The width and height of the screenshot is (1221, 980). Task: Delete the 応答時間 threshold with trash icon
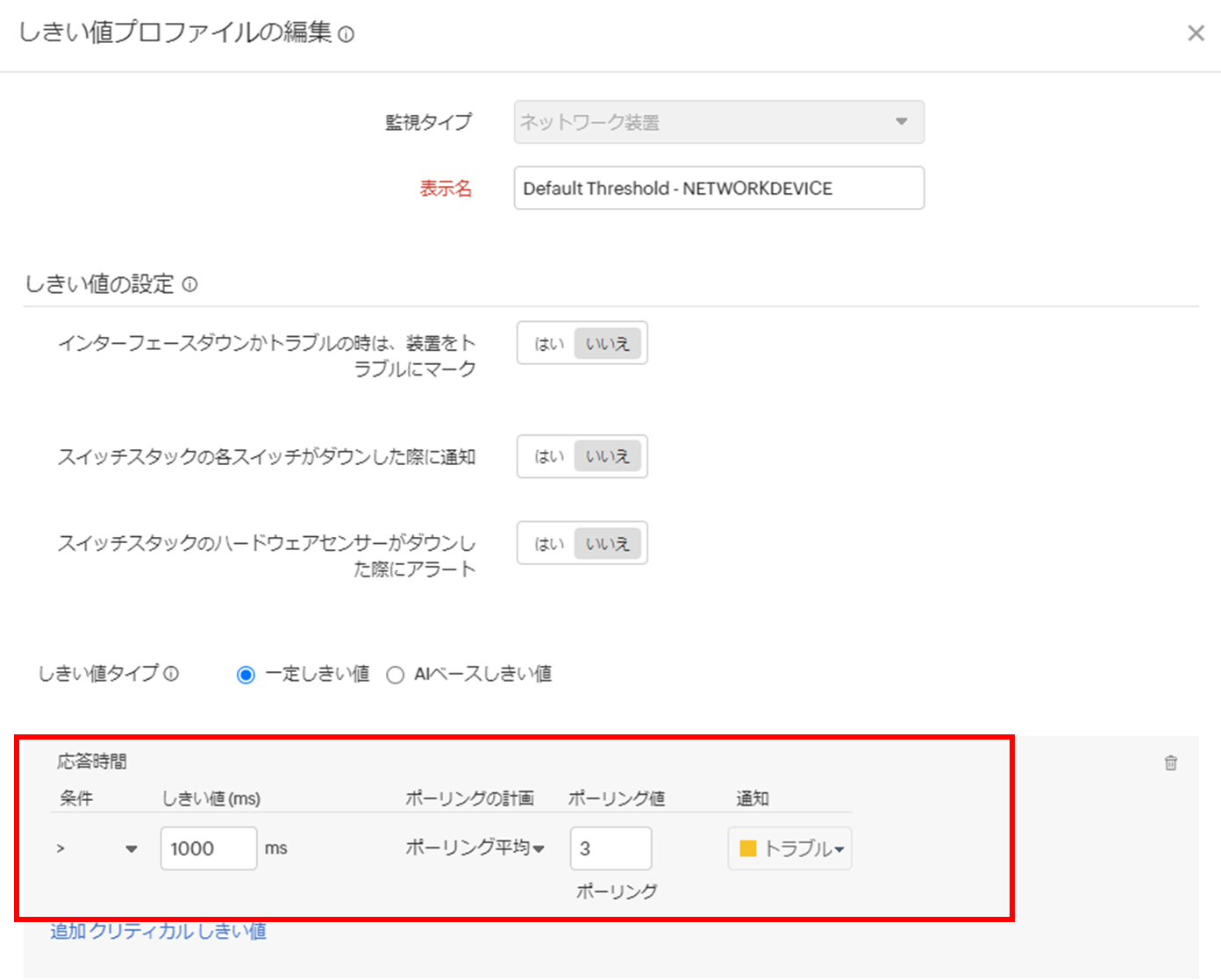tap(1170, 763)
